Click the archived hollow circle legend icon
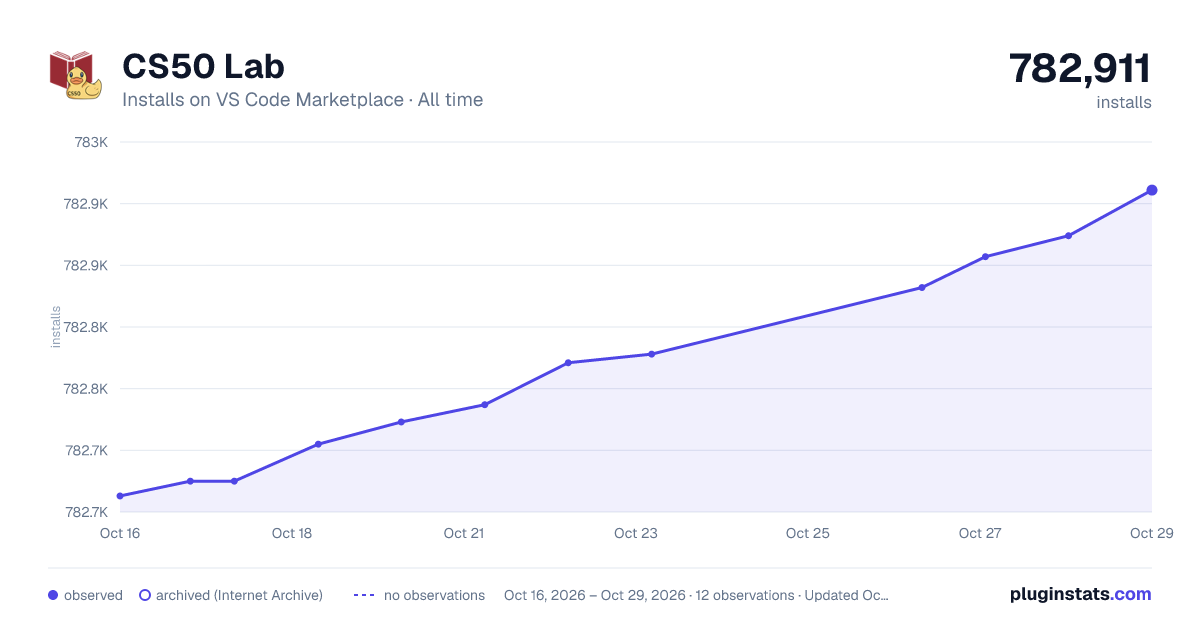 click(x=145, y=595)
